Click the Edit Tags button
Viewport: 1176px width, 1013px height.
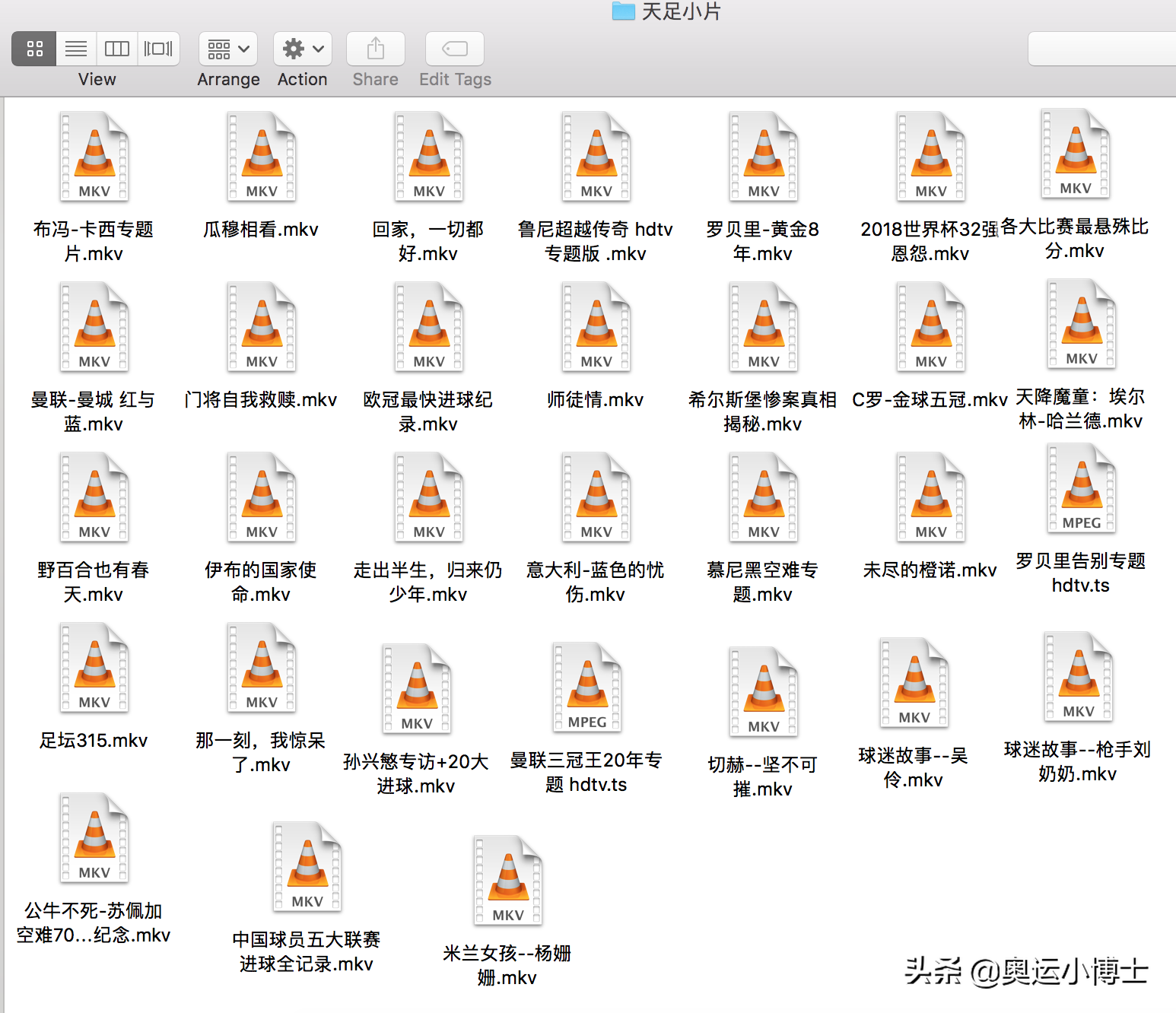point(455,49)
